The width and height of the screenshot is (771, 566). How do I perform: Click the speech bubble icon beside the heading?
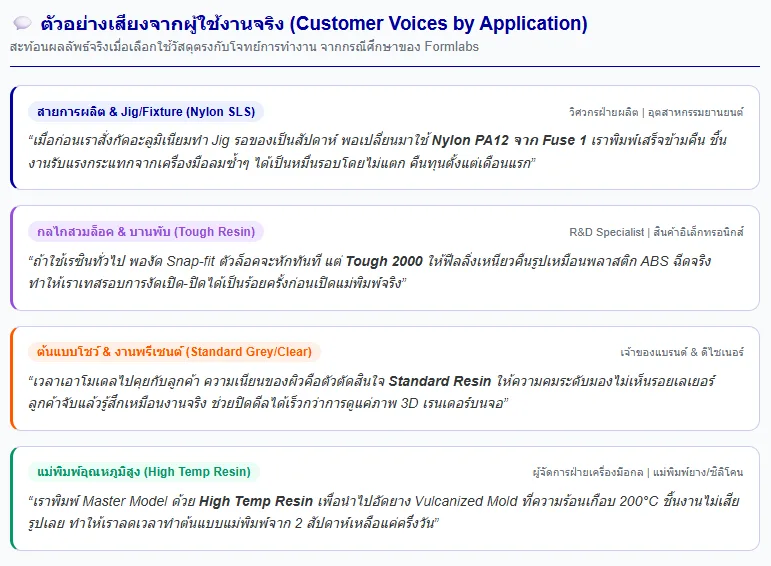[22, 23]
